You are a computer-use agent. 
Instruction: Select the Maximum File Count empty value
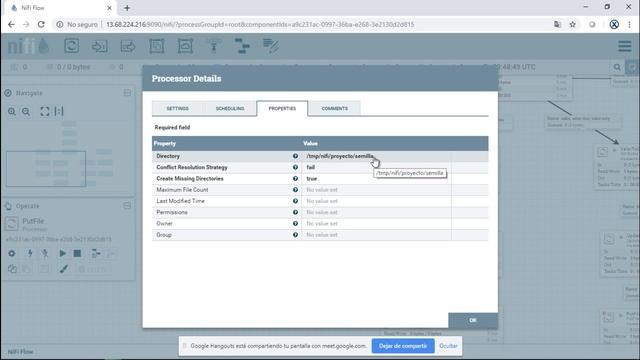[376, 190]
